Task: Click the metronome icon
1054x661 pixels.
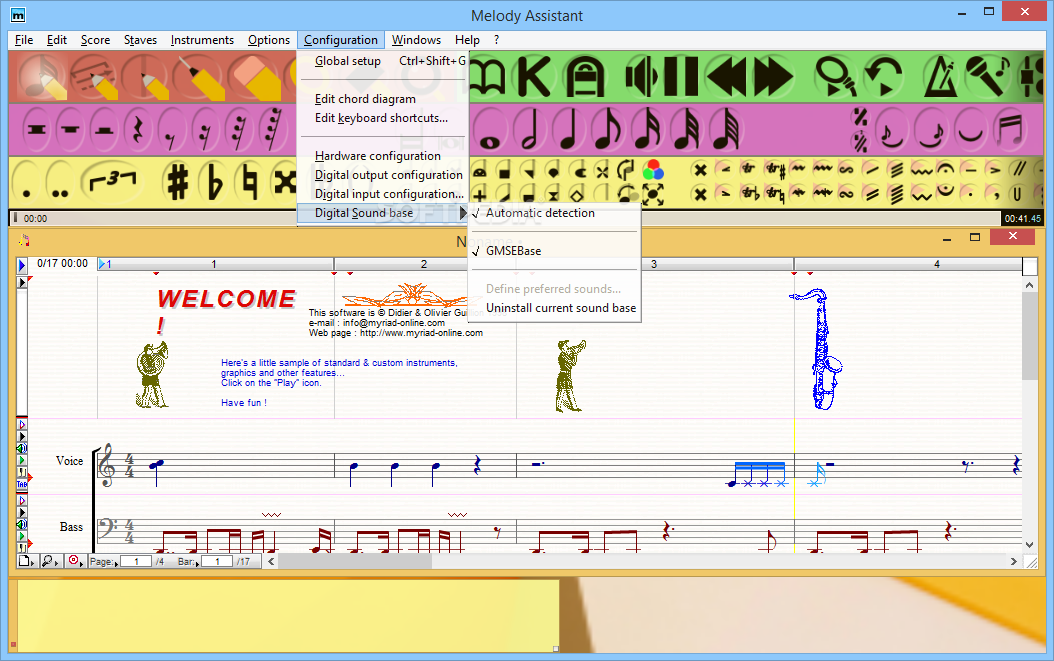Action: (x=940, y=77)
